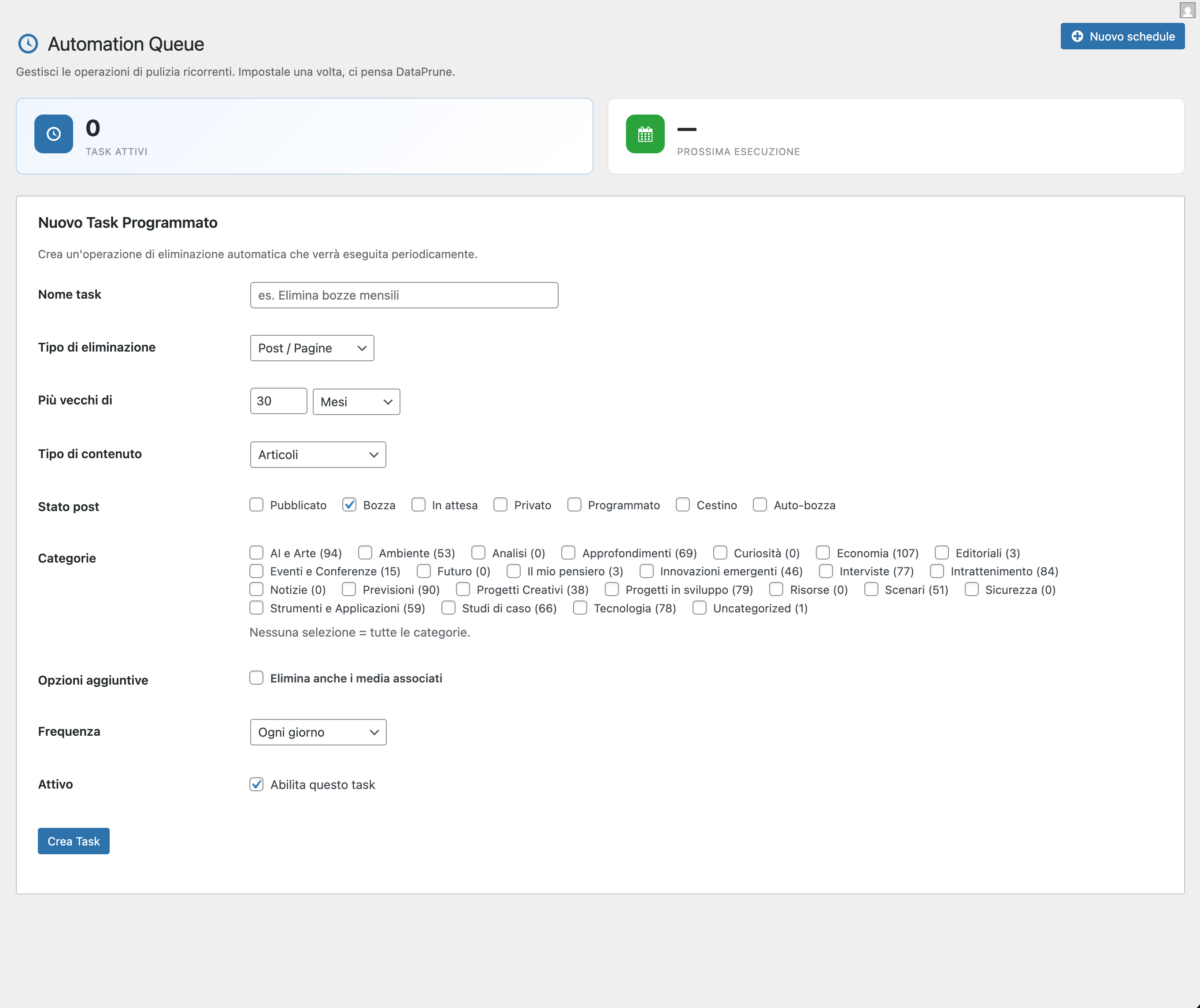Check Elimina anche i media associati

pos(256,678)
